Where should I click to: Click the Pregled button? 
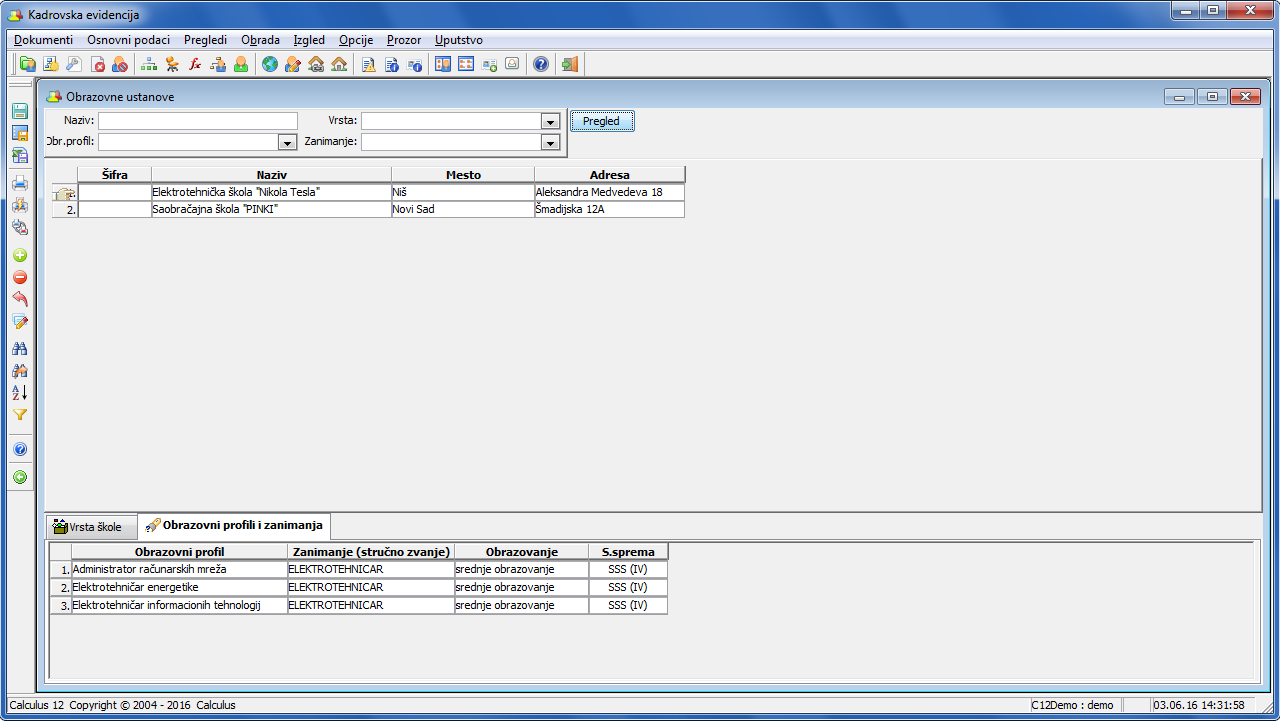602,121
